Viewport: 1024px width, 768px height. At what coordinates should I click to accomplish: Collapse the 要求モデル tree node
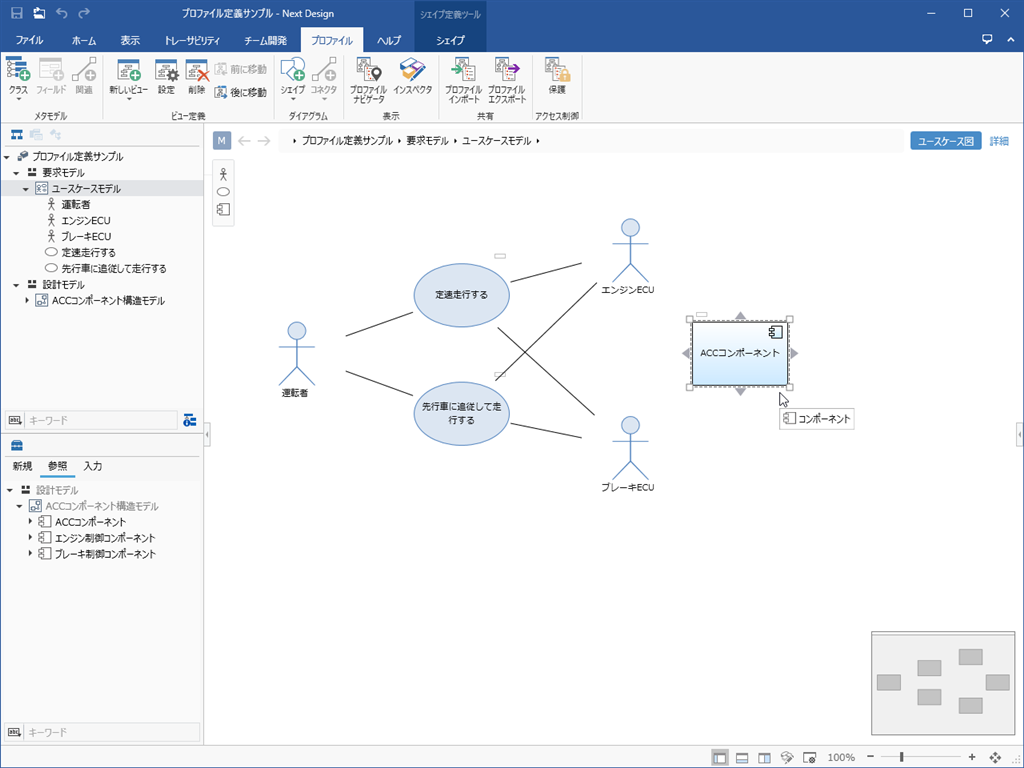point(17,173)
